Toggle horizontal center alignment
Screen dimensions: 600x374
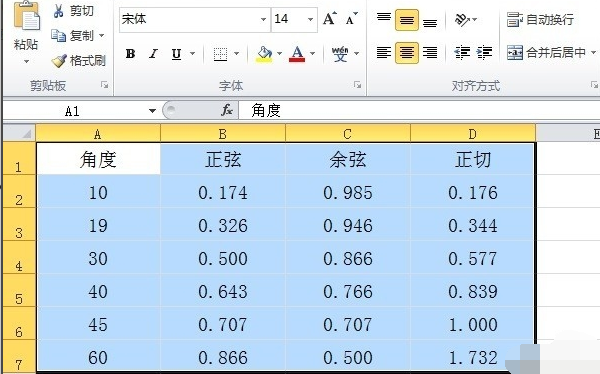[x=407, y=52]
